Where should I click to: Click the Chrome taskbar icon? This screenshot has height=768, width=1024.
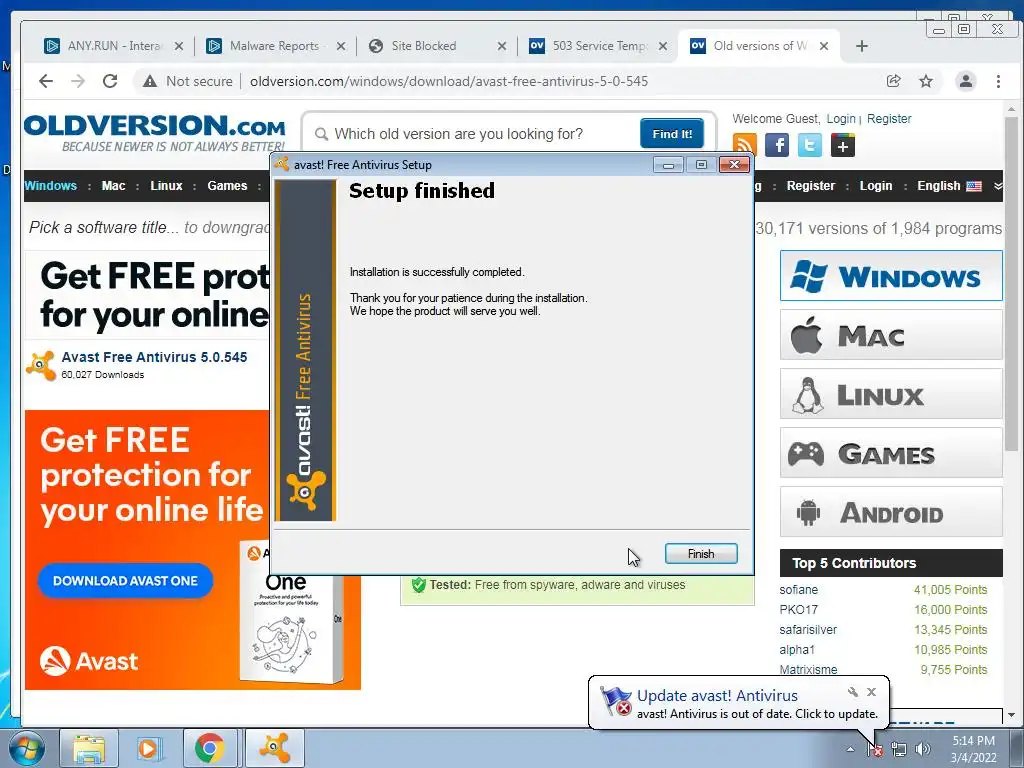[210, 748]
